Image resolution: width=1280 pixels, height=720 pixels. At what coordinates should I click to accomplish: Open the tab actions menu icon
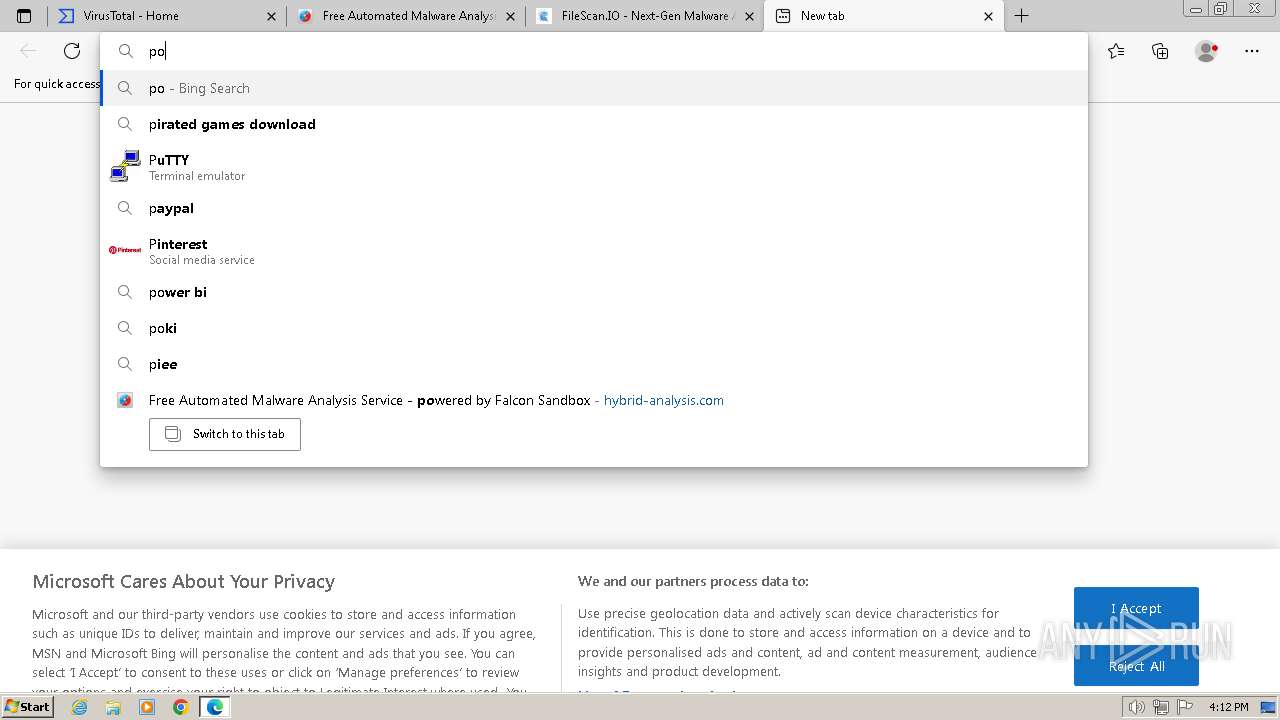tap(24, 16)
